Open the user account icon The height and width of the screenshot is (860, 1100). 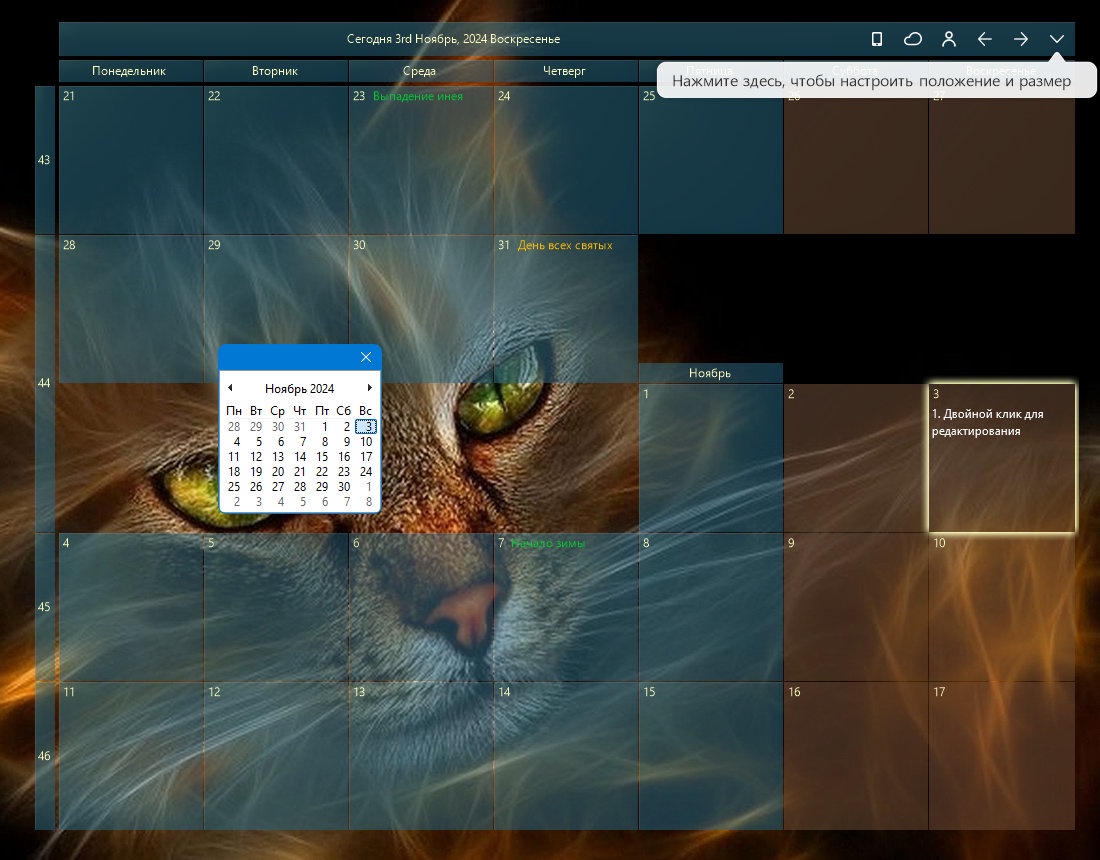948,39
